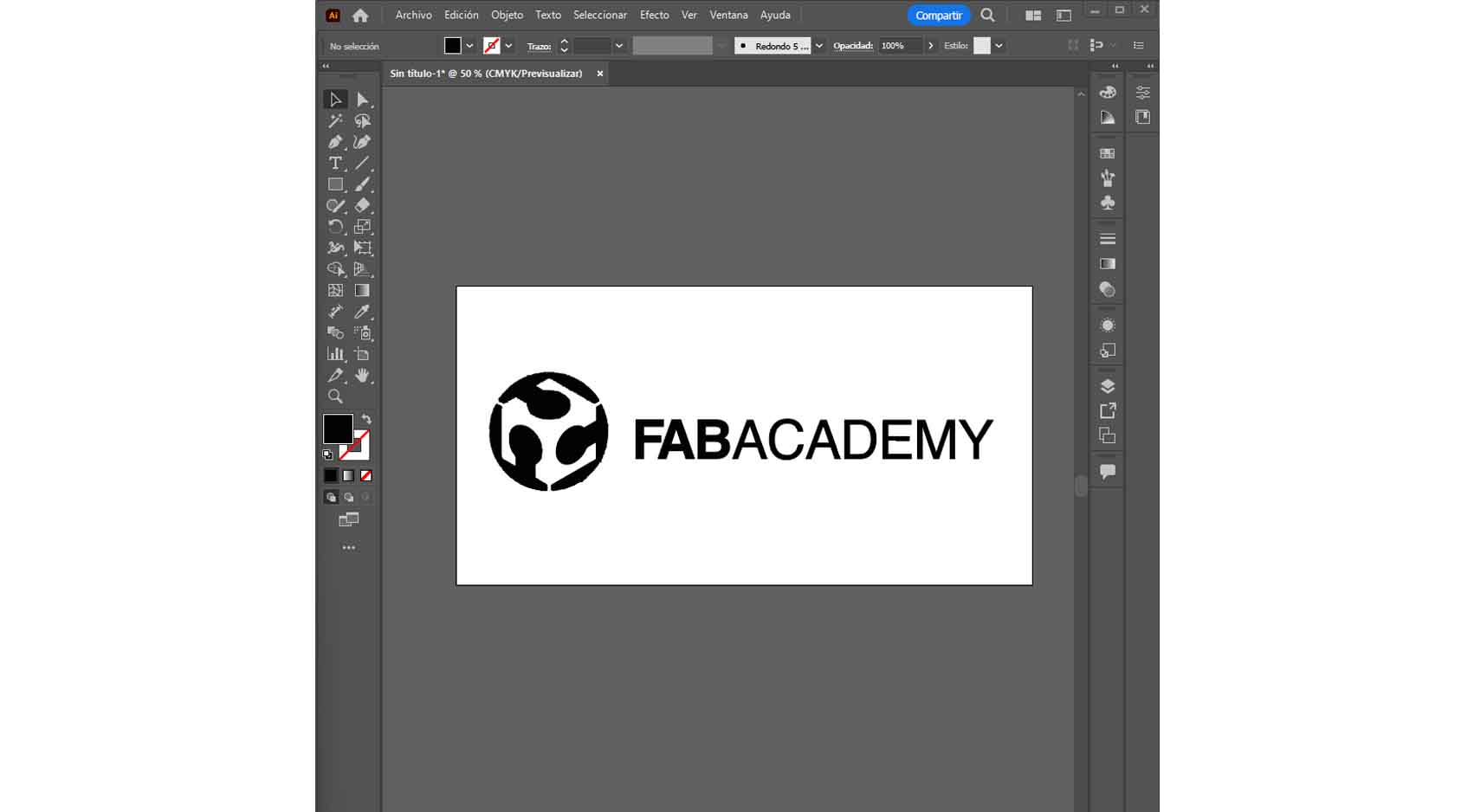Reset to default fill and stroke
The image size is (1474, 812).
pos(327,454)
